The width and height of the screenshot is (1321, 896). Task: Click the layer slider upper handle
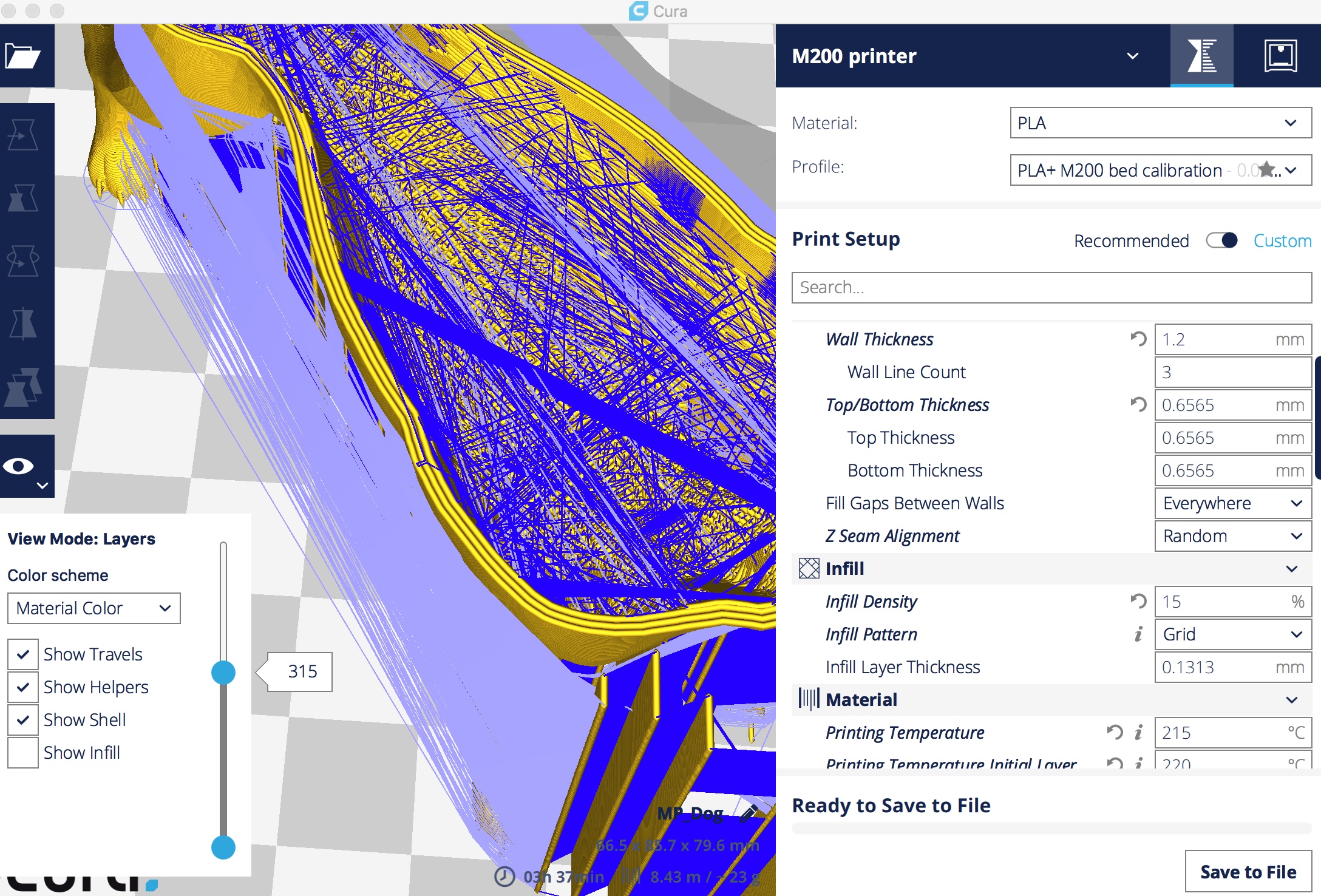[223, 672]
